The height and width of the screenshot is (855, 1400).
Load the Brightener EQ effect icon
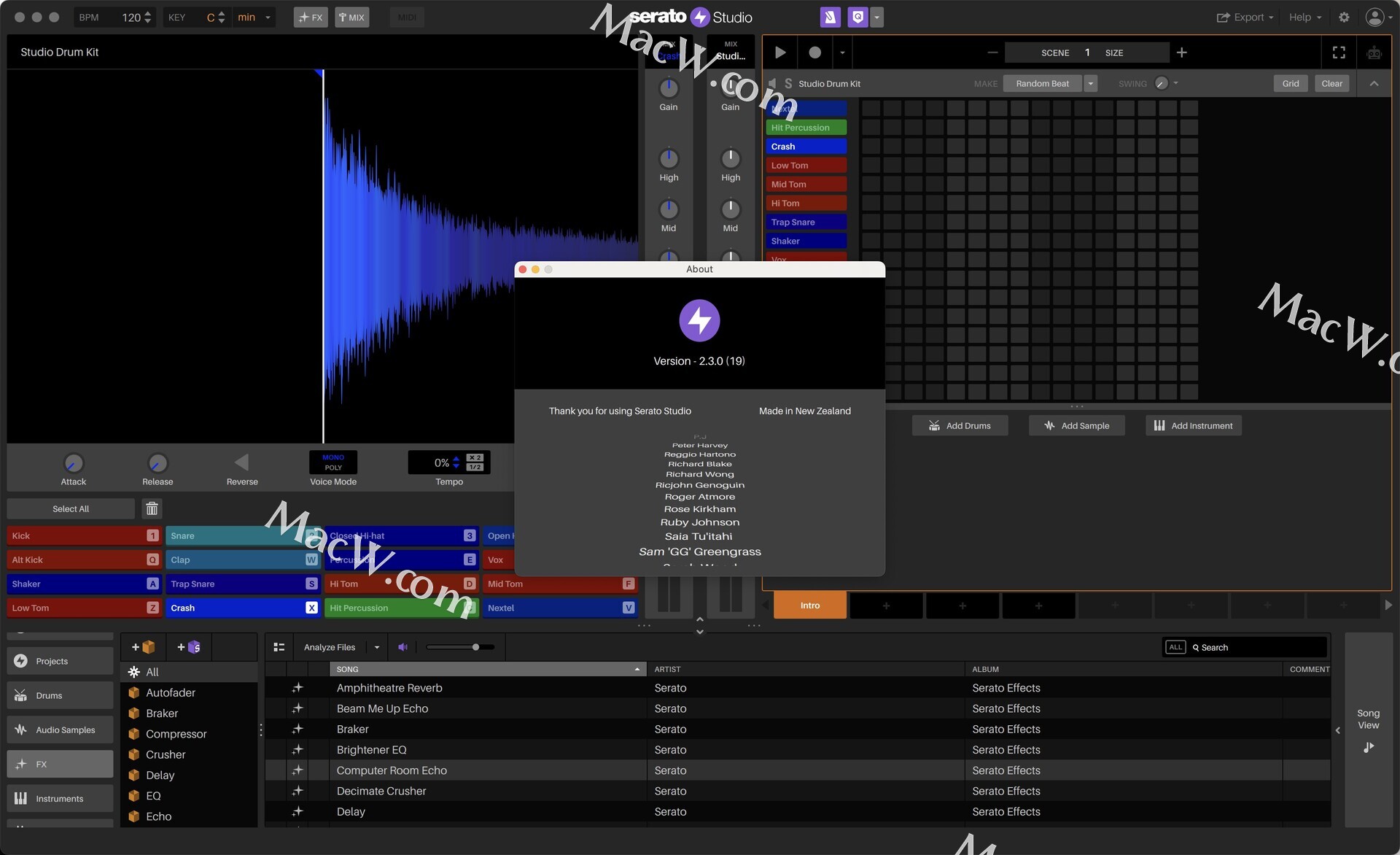(297, 750)
